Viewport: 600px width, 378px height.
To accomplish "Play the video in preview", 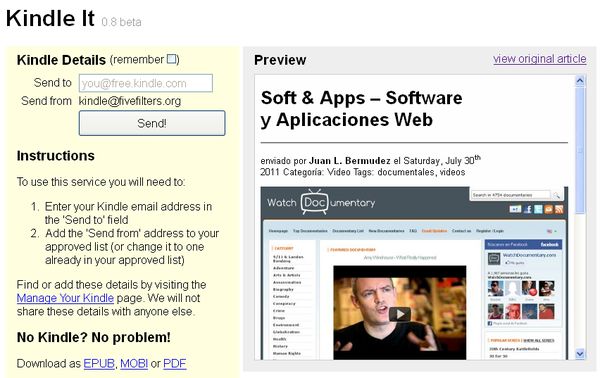I will coord(399,314).
